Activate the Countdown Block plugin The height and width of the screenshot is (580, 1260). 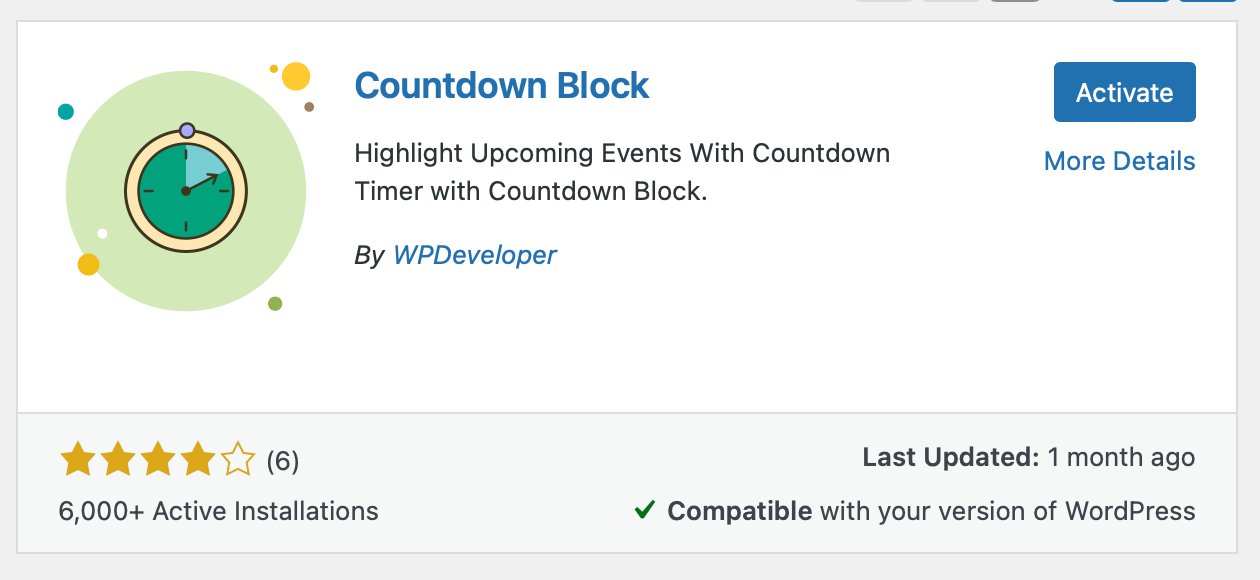coord(1124,92)
